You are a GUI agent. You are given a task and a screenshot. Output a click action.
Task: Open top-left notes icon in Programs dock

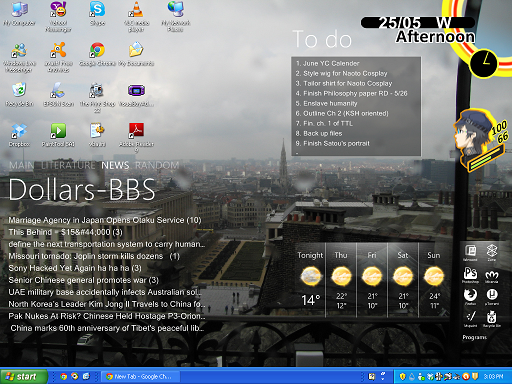point(470,252)
